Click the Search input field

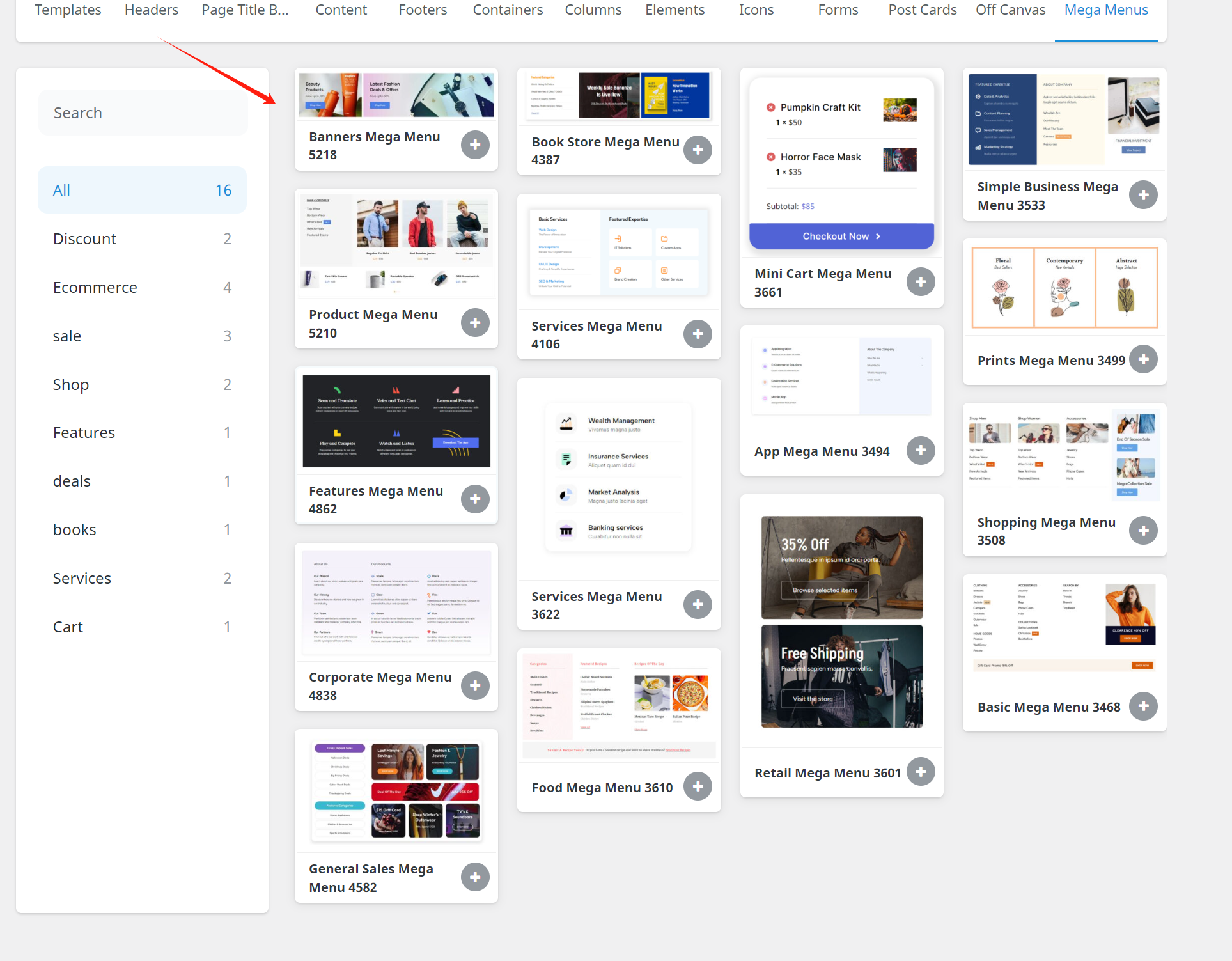click(143, 113)
